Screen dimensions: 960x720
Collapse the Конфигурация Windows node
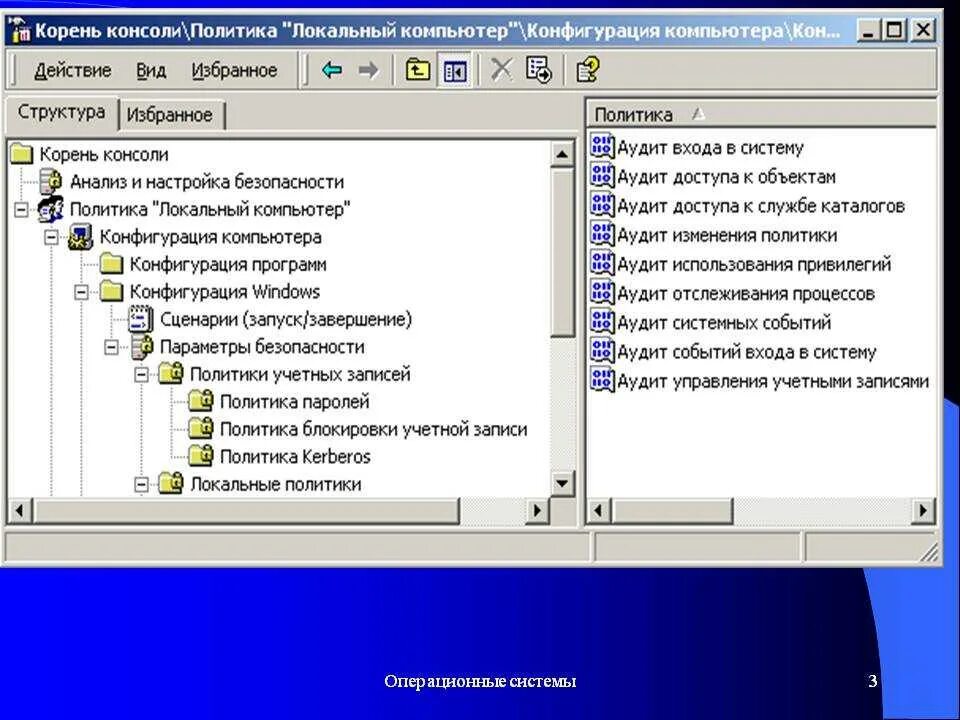(81, 292)
